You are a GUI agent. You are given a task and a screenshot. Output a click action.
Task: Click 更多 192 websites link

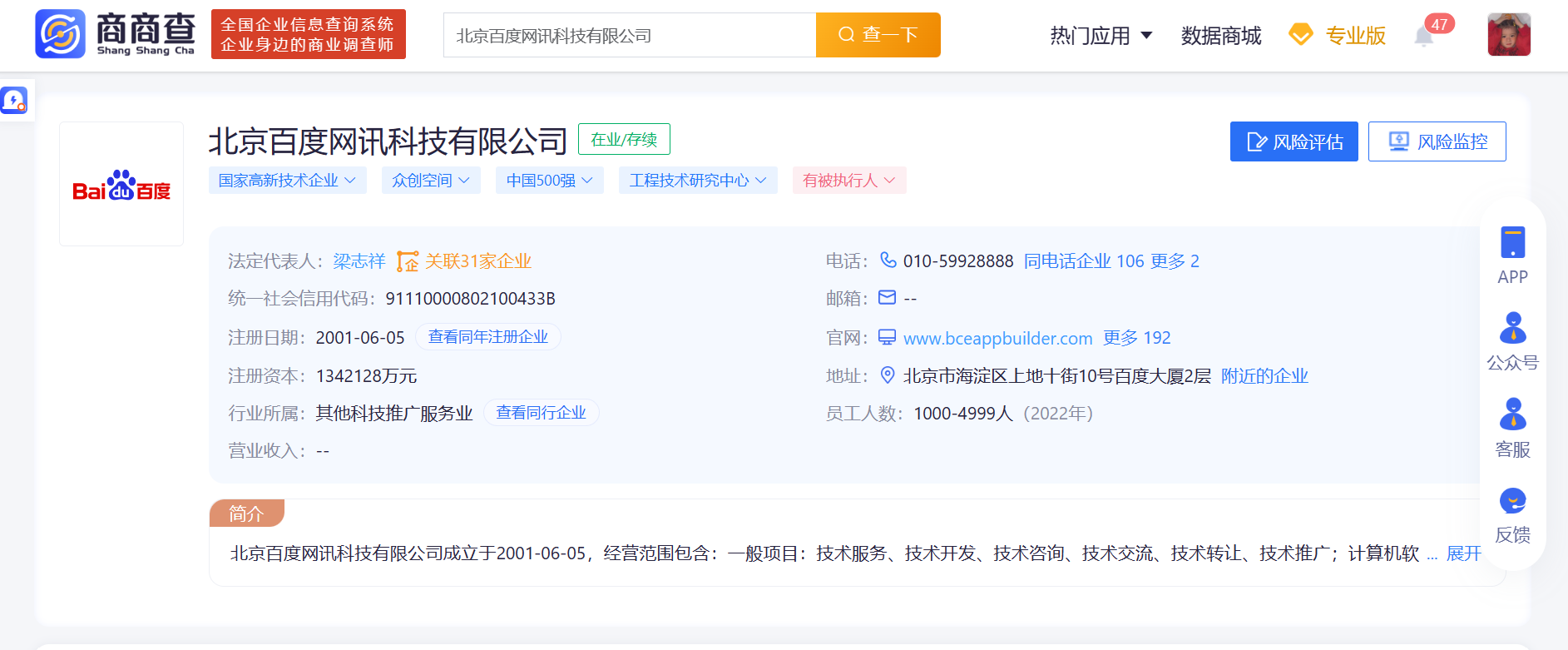tap(1137, 338)
